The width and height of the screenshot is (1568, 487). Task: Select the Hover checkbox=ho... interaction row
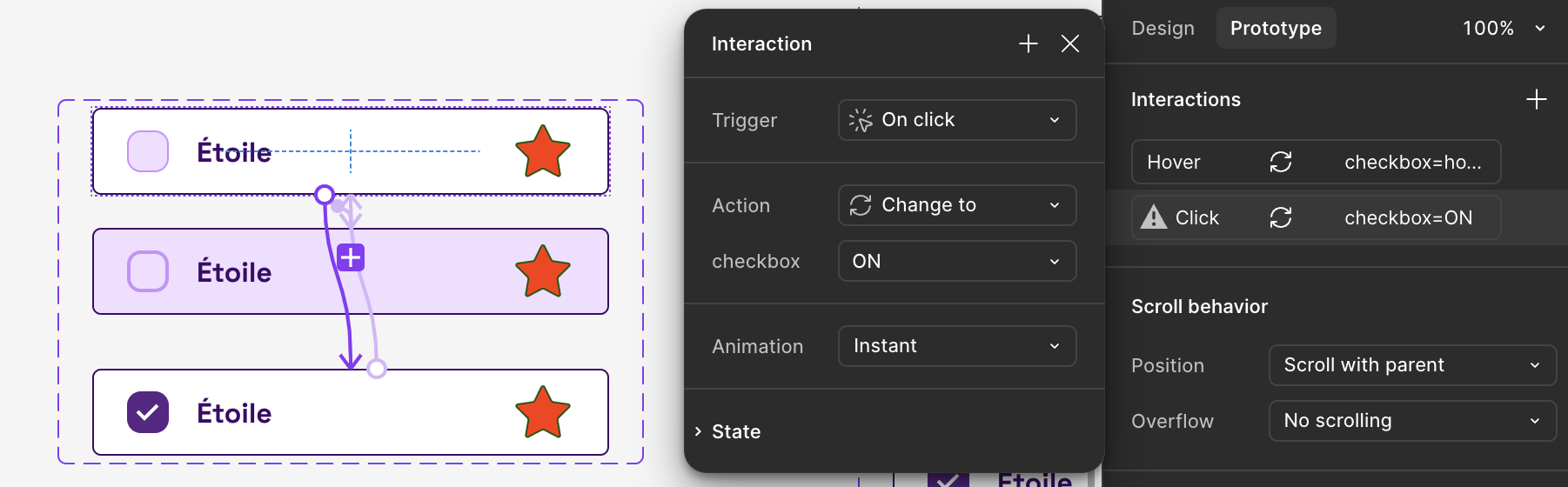pos(1316,162)
